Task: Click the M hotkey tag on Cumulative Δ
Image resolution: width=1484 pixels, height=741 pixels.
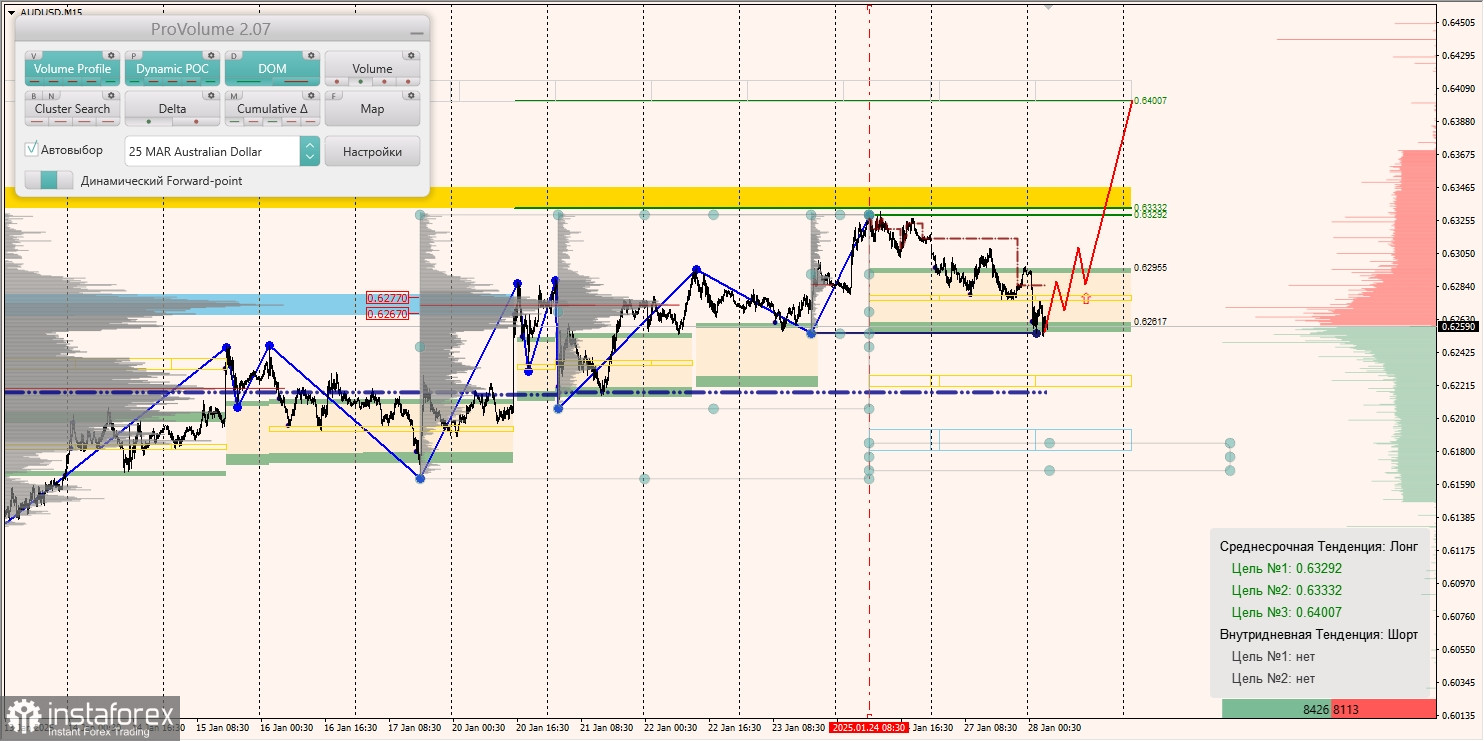Action: click(x=234, y=96)
